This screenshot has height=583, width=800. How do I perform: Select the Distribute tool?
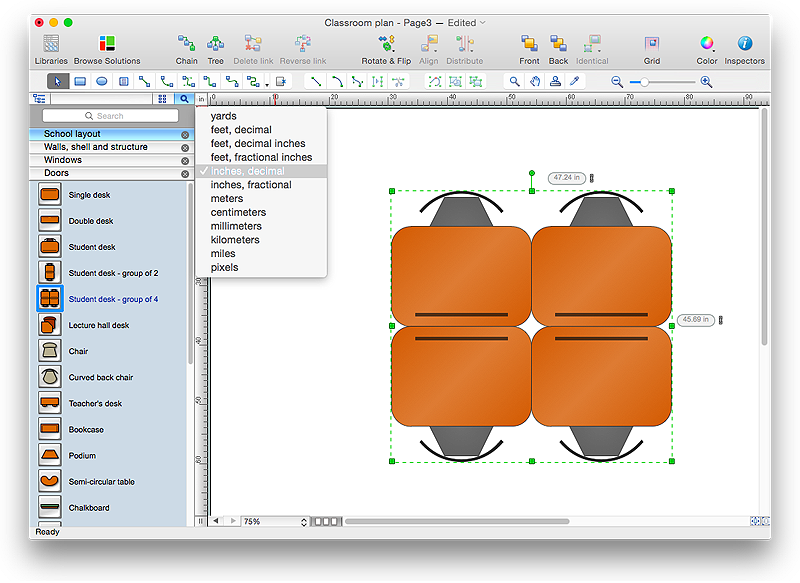click(464, 46)
